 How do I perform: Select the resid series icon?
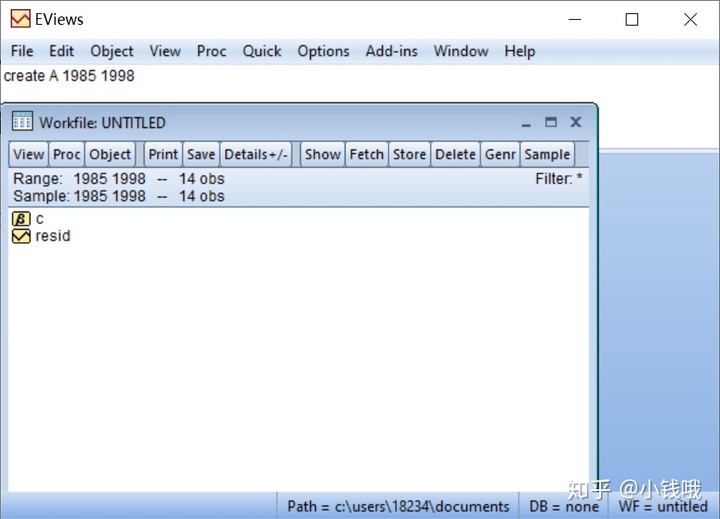pos(21,236)
